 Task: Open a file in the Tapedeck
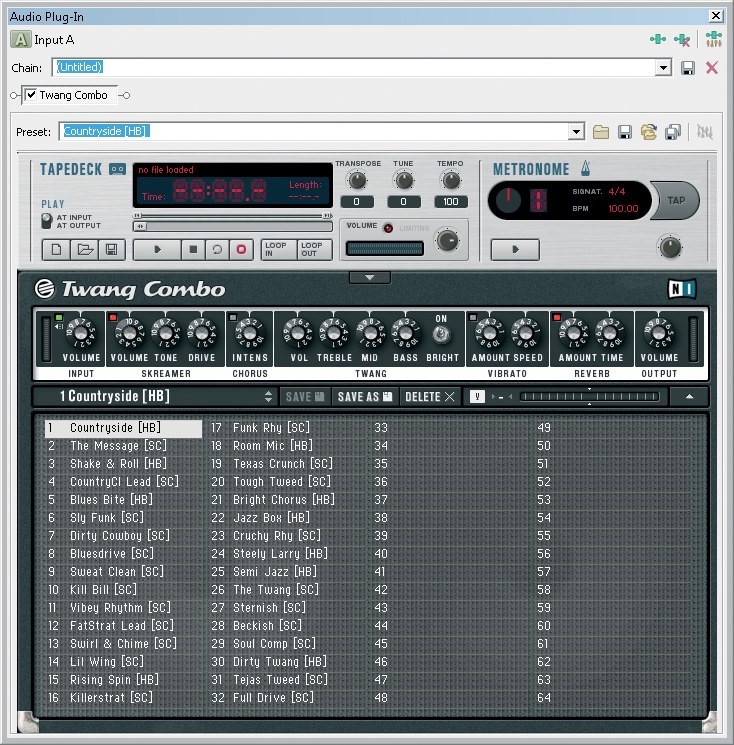pyautogui.click(x=85, y=249)
